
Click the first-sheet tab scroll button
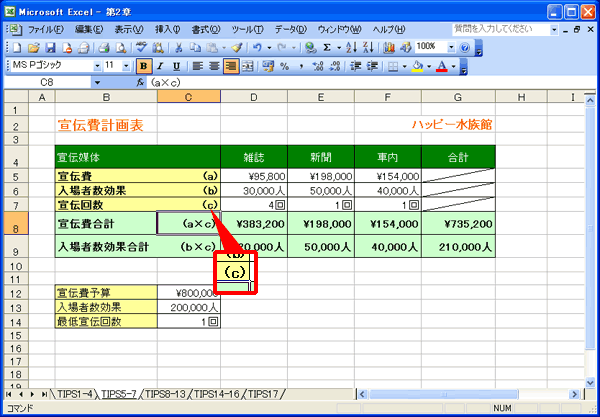(8, 394)
